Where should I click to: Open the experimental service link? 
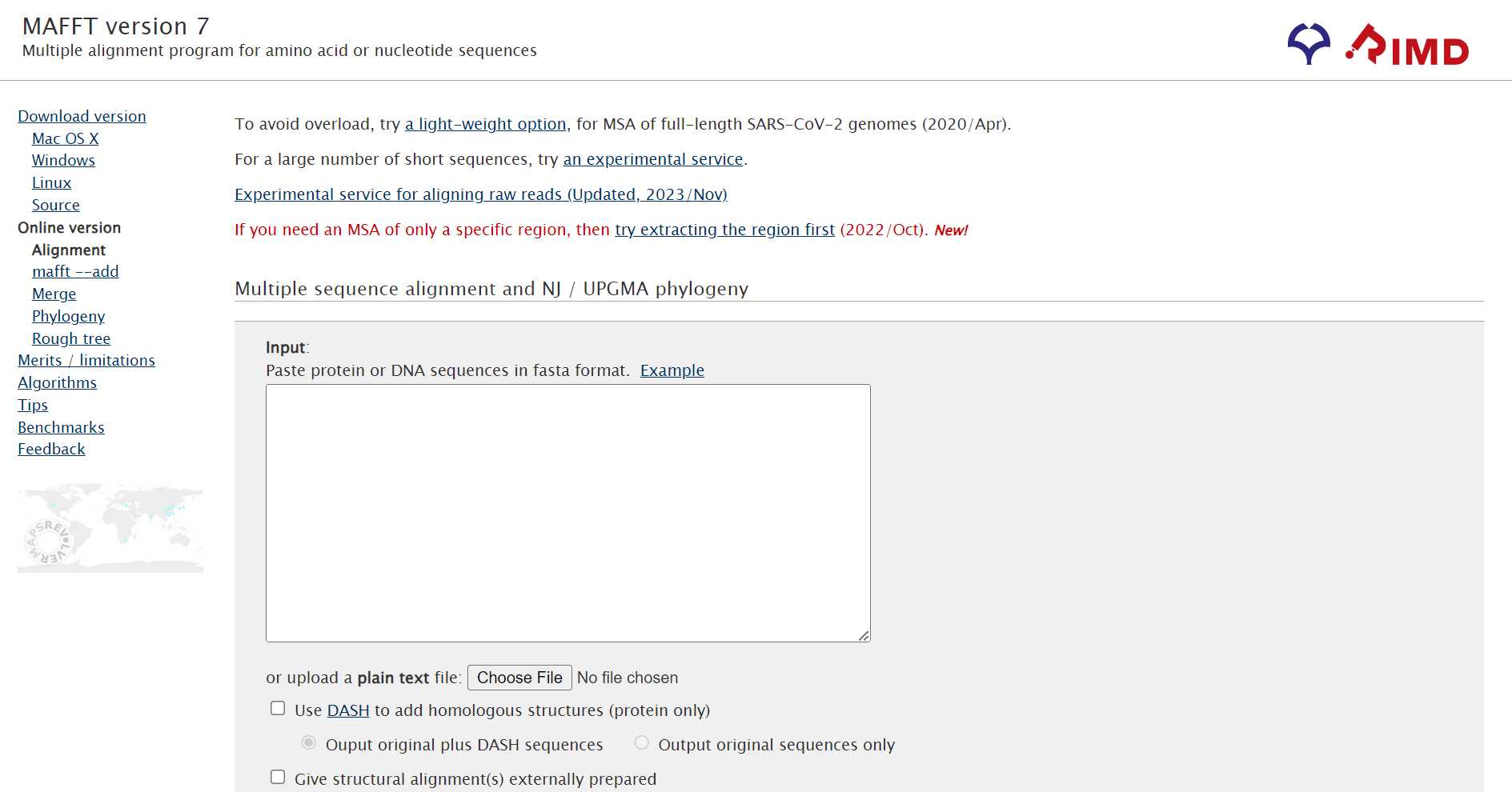click(653, 159)
